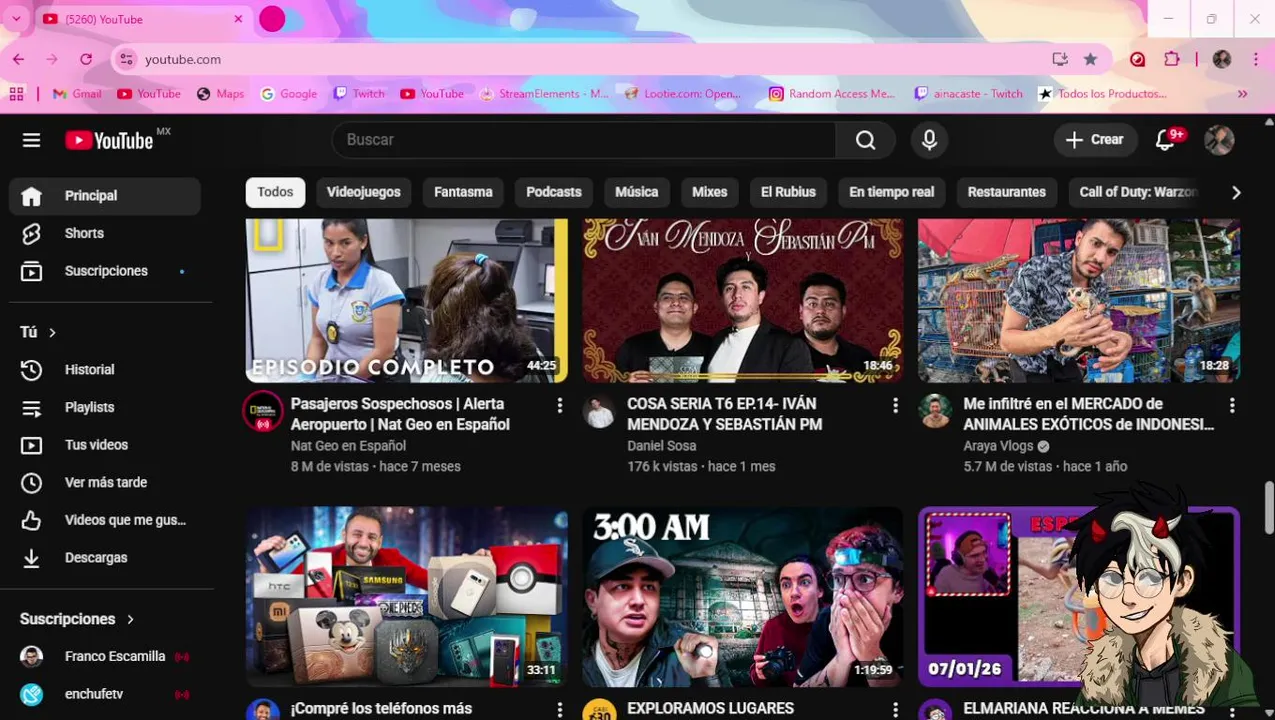Start voice search with the microphone icon
The height and width of the screenshot is (720, 1275).
[929, 140]
